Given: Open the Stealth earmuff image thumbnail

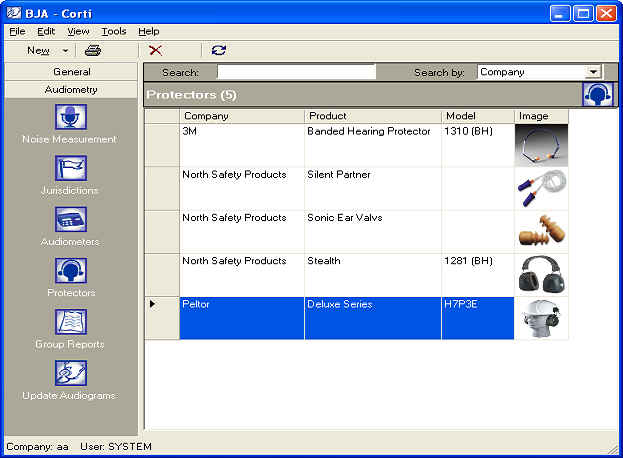Looking at the screenshot, I should [x=541, y=275].
